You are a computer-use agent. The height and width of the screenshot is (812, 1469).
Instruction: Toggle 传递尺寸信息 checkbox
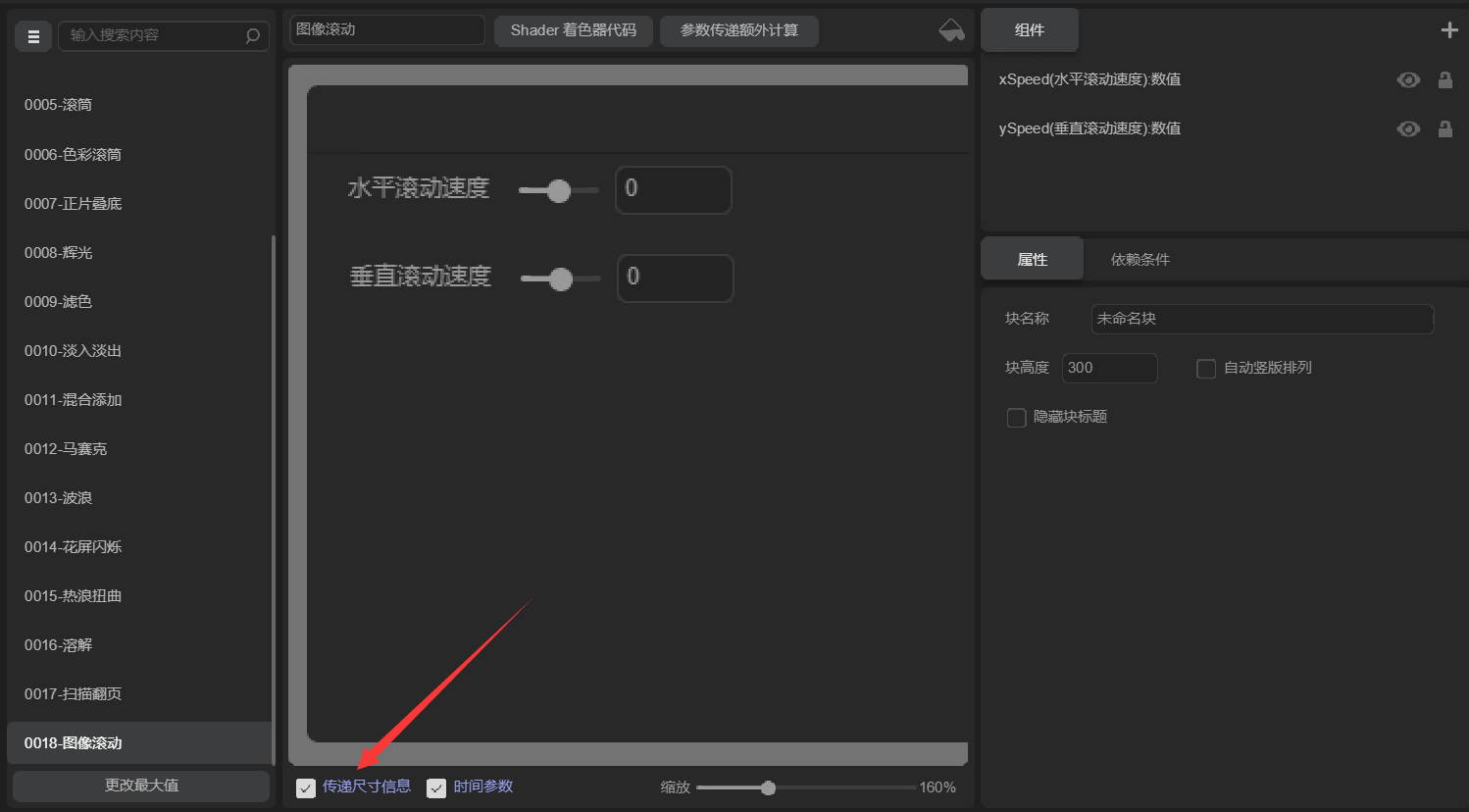[306, 787]
